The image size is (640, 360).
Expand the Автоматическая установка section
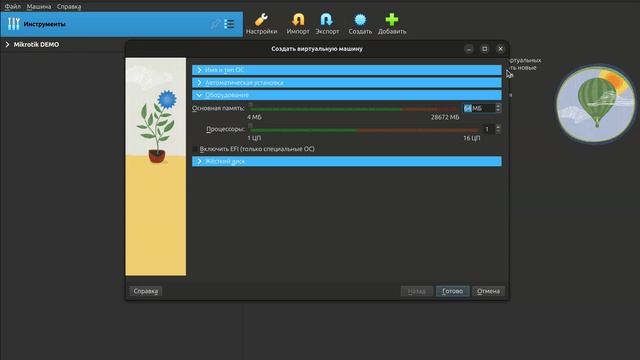point(347,82)
